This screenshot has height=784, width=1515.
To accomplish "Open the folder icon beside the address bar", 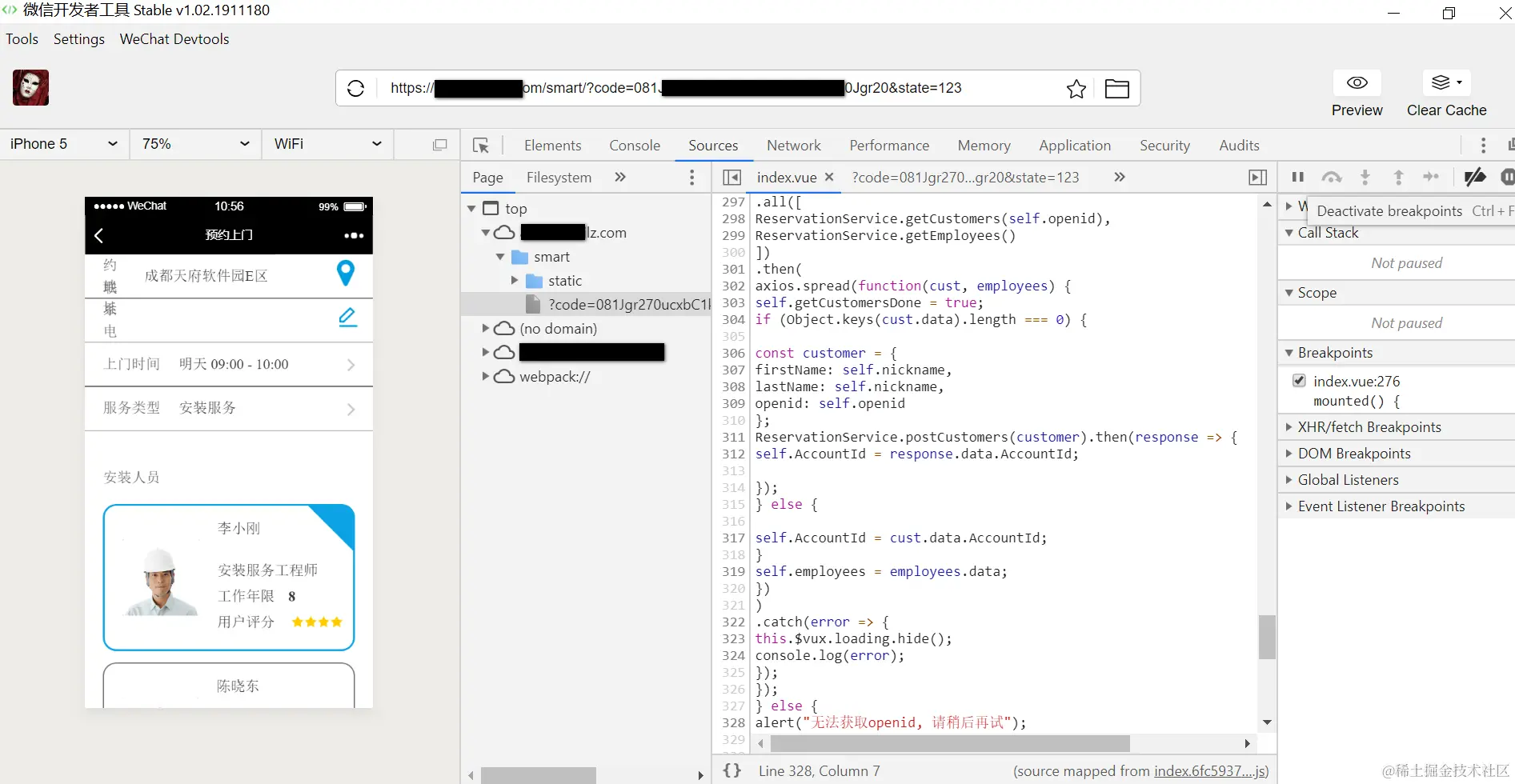I will (x=1116, y=89).
